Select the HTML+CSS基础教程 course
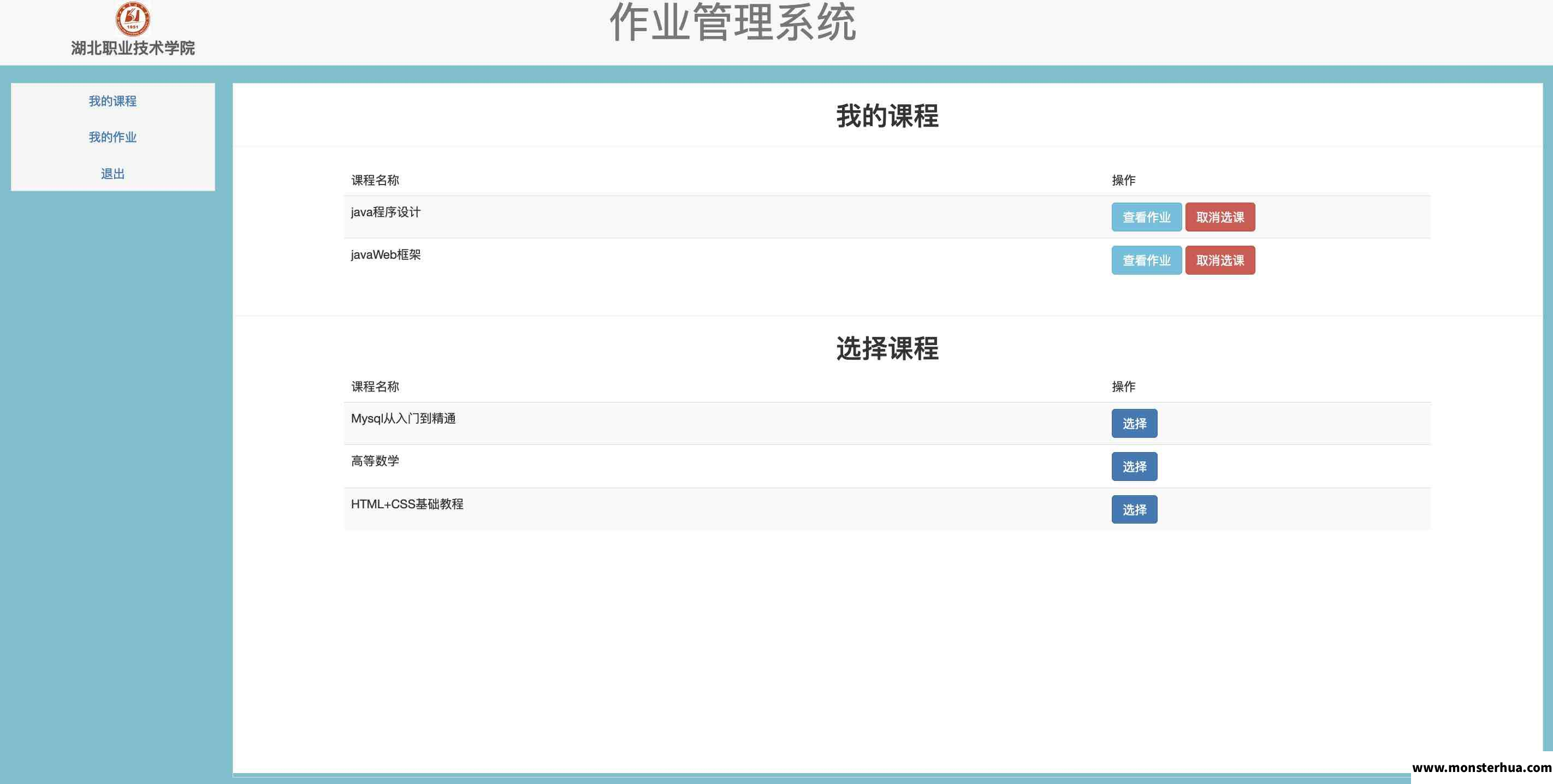The height and width of the screenshot is (784, 1553). (1134, 510)
